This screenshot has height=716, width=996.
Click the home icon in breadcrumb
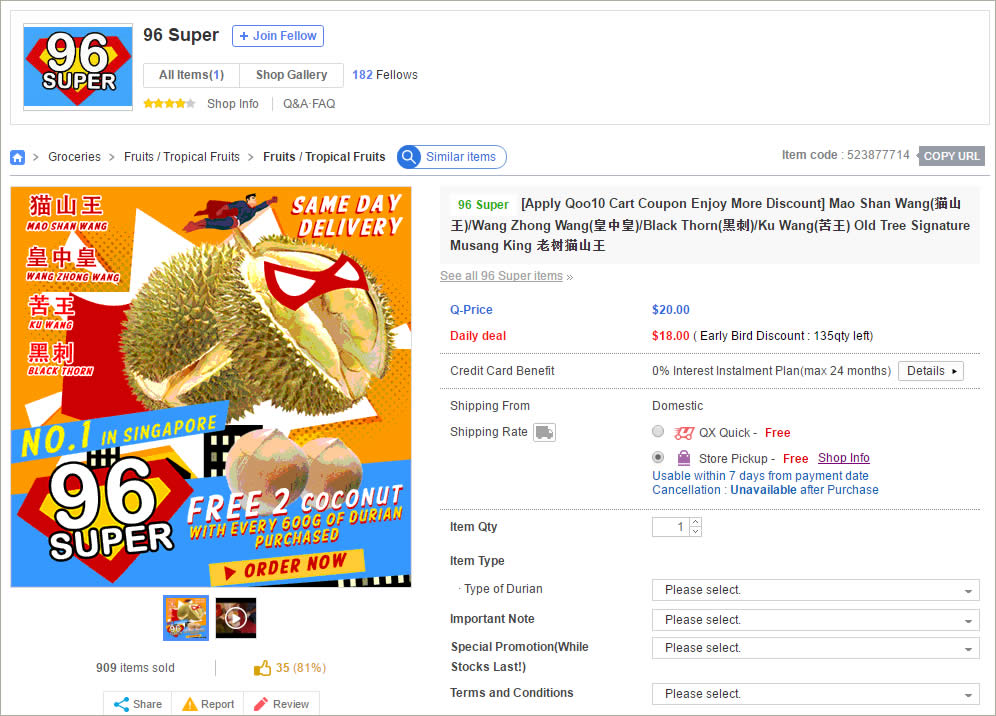(x=18, y=157)
